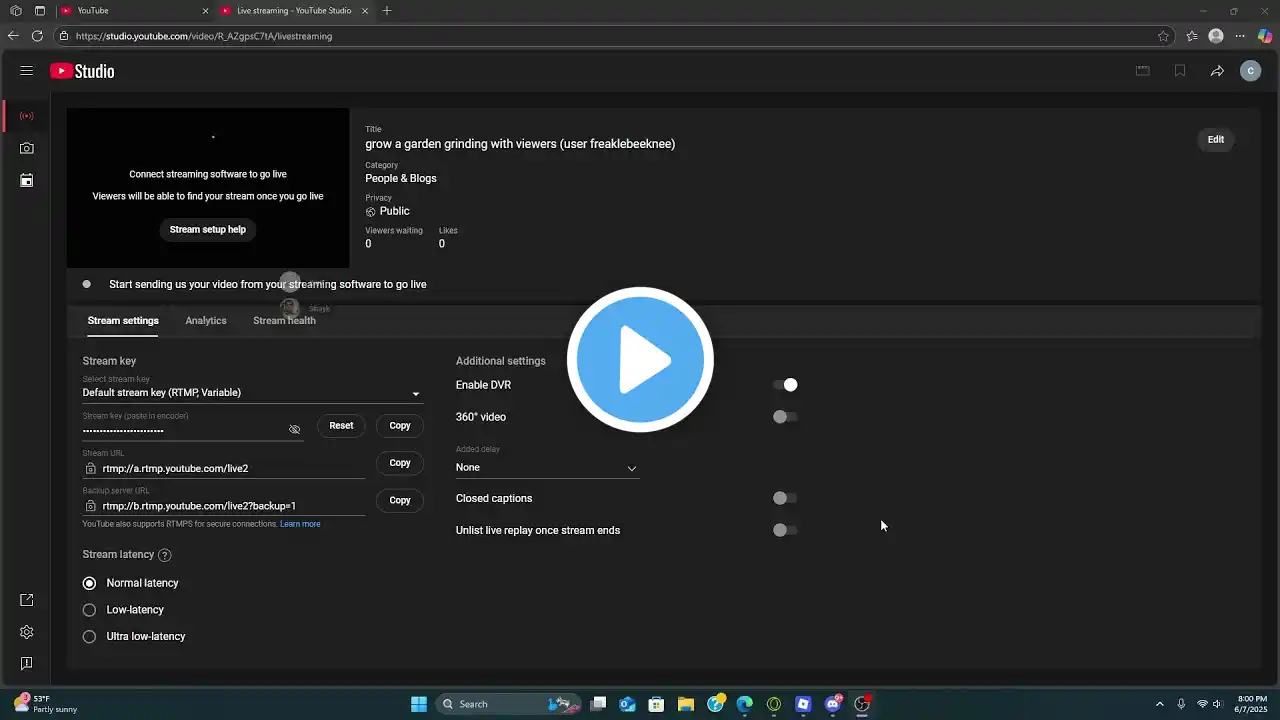Click the share arrow icon at top right
The image size is (1280, 720).
(x=1217, y=71)
